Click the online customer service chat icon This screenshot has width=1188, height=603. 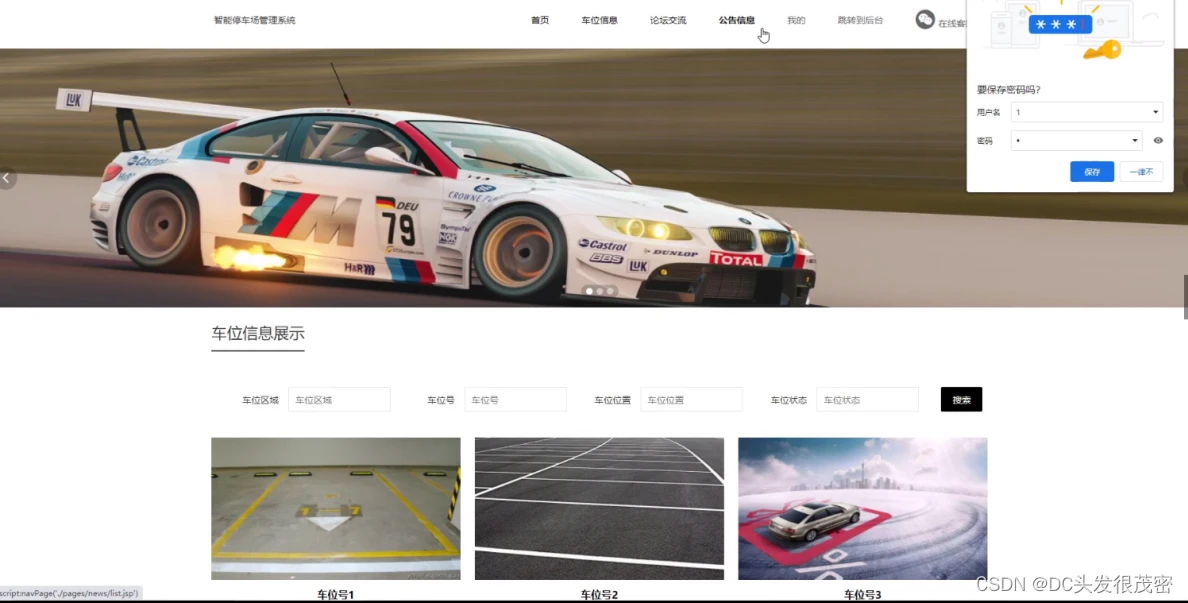(925, 20)
